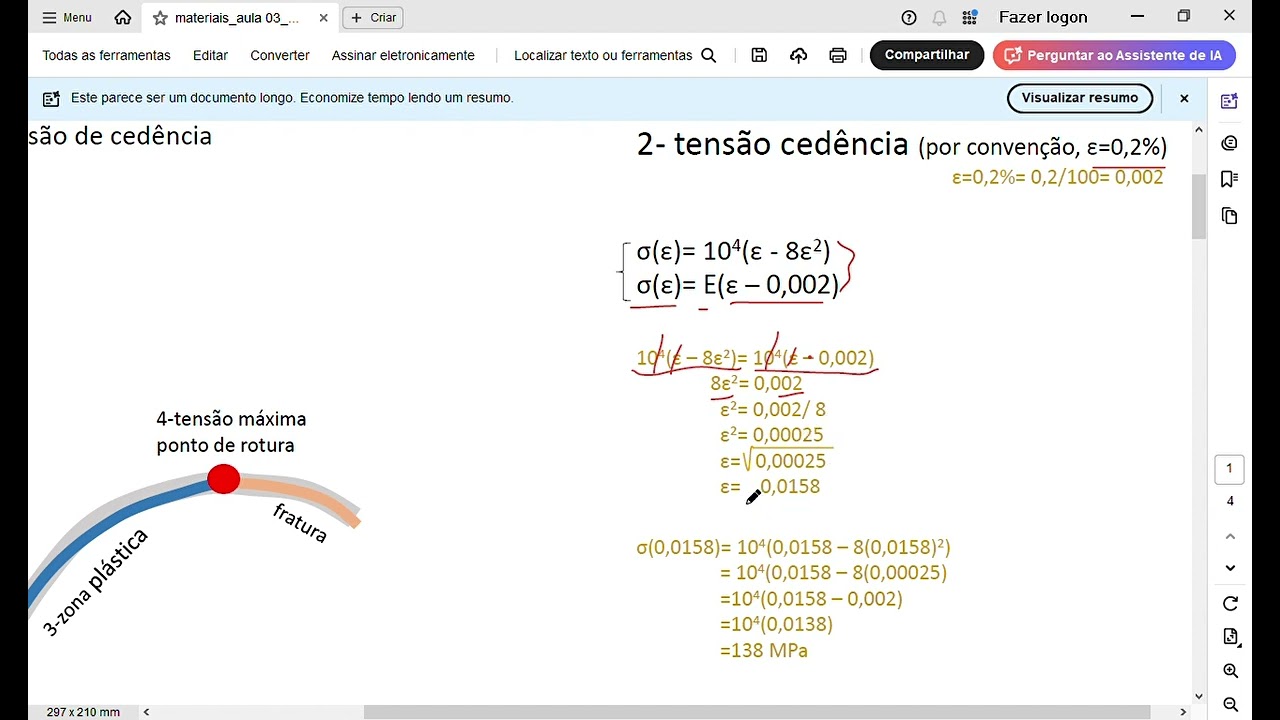Click the current page number box 1
Image resolution: width=1280 pixels, height=720 pixels.
(x=1230, y=469)
